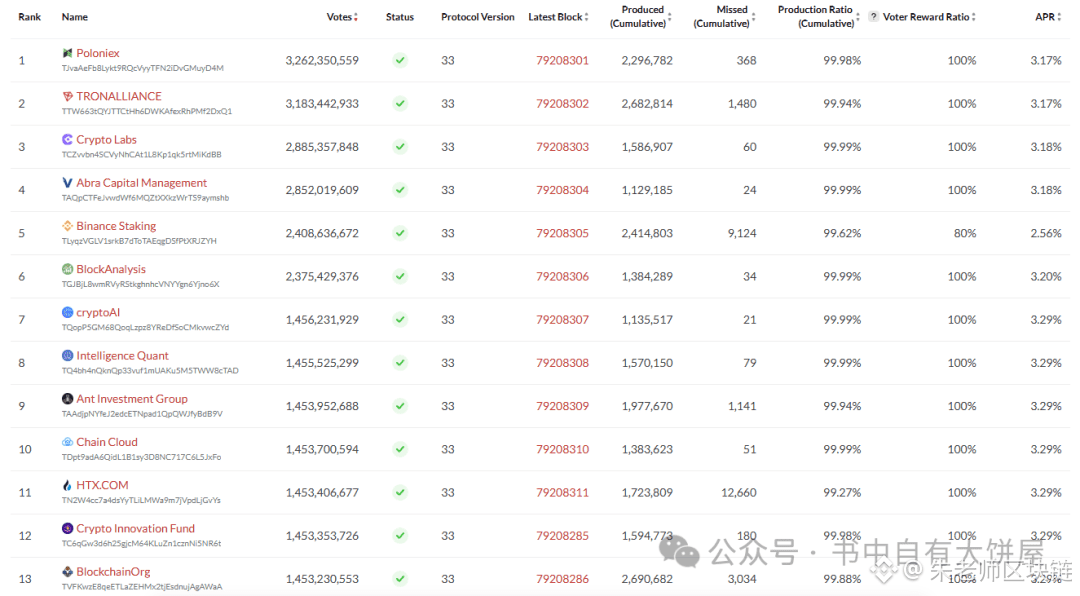Click the green status check for Crypto Labs

tap(400, 147)
